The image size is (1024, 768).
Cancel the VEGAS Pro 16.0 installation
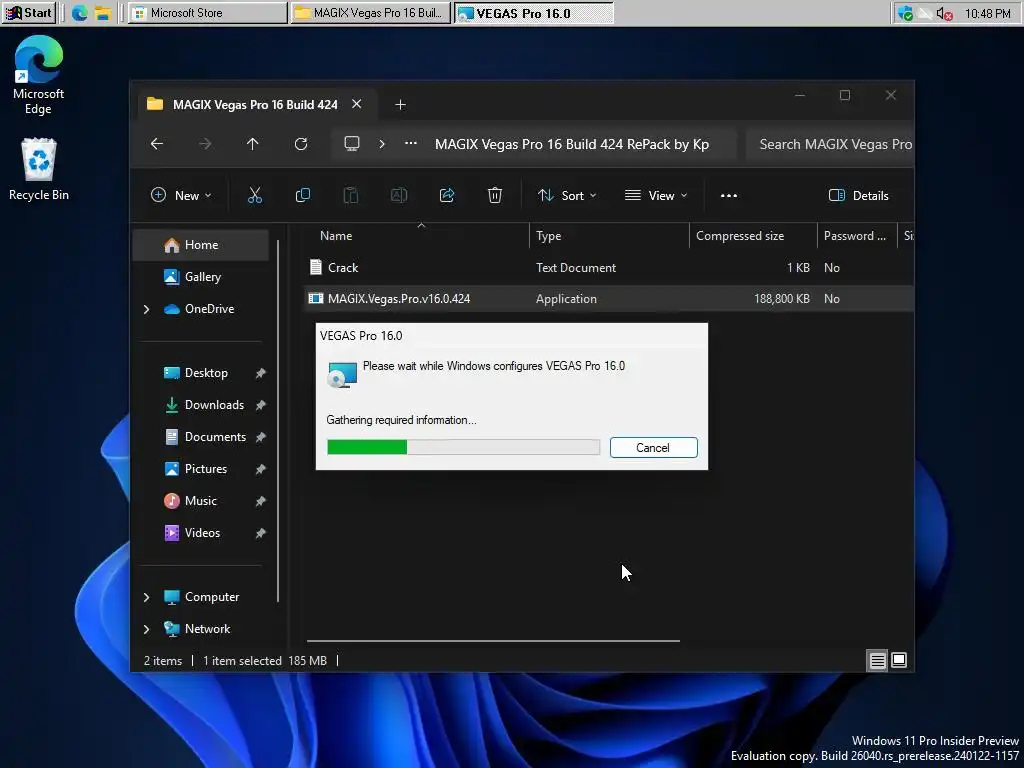click(654, 447)
